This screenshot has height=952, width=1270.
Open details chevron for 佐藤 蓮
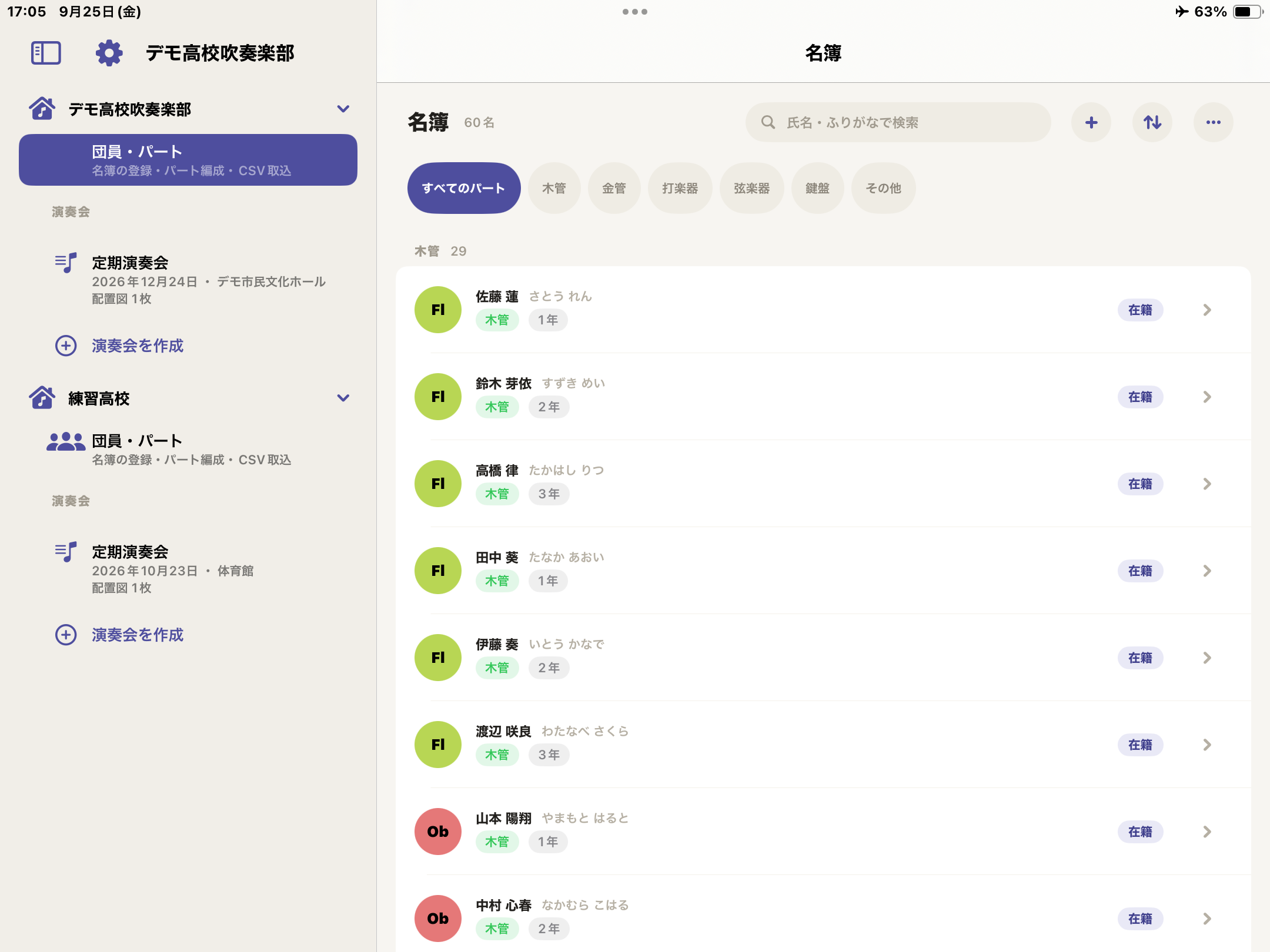pos(1207,310)
